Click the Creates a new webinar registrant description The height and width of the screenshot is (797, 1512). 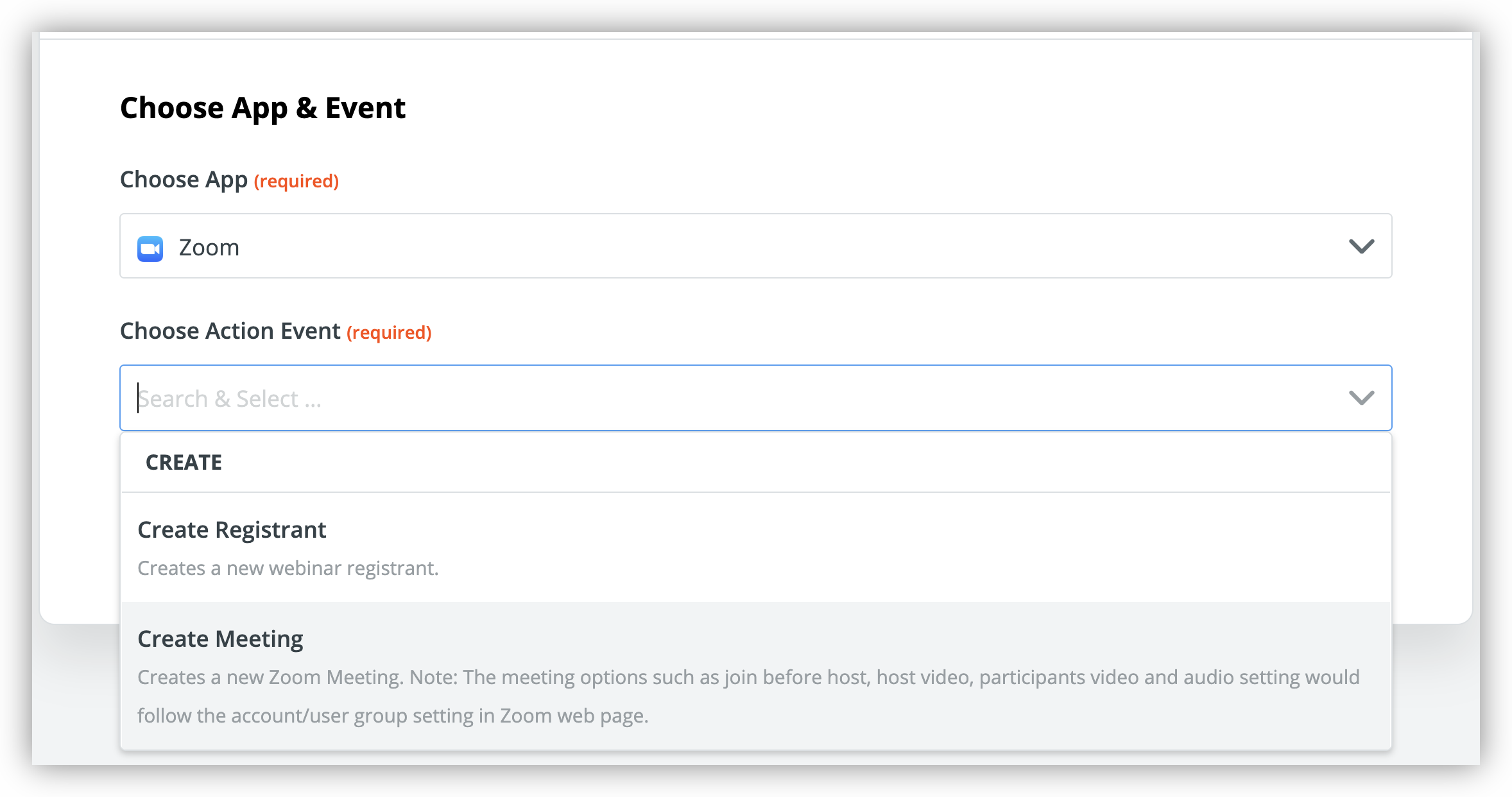click(288, 567)
